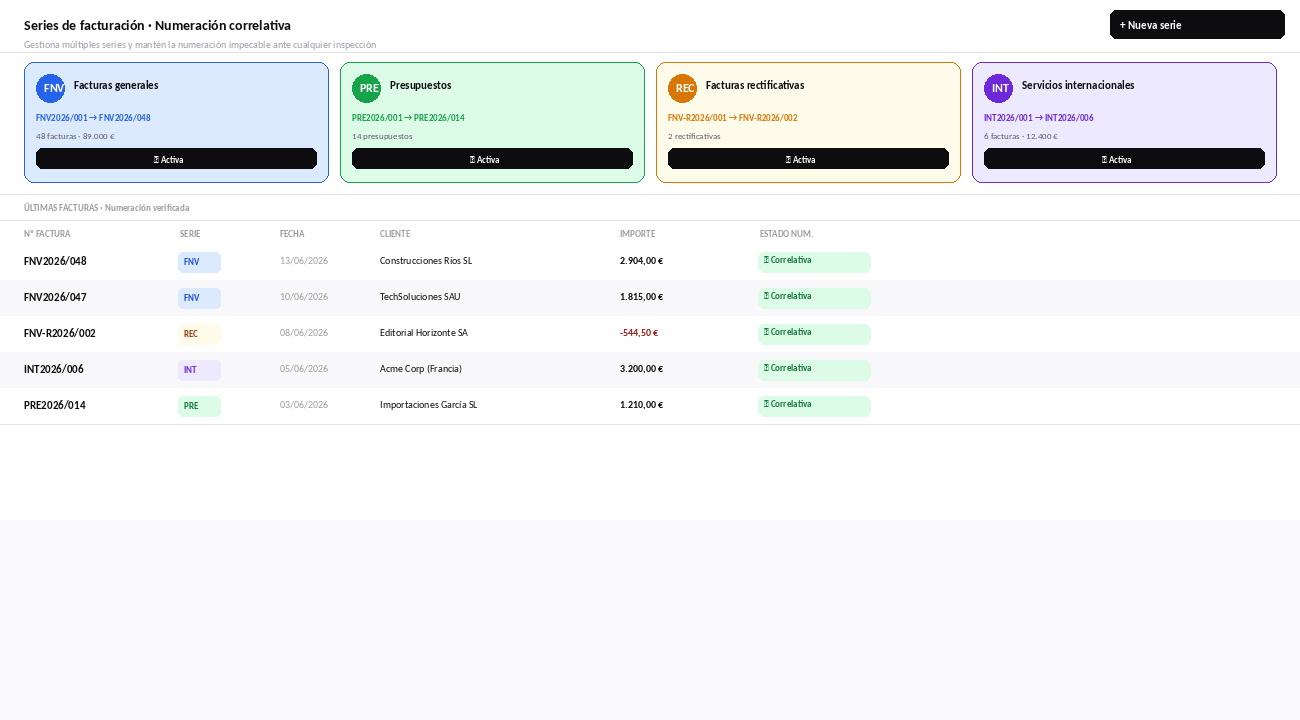Viewport: 1300px width, 720px height.
Task: Click Correlativa status for FNV2026/047
Action: pyautogui.click(x=814, y=298)
